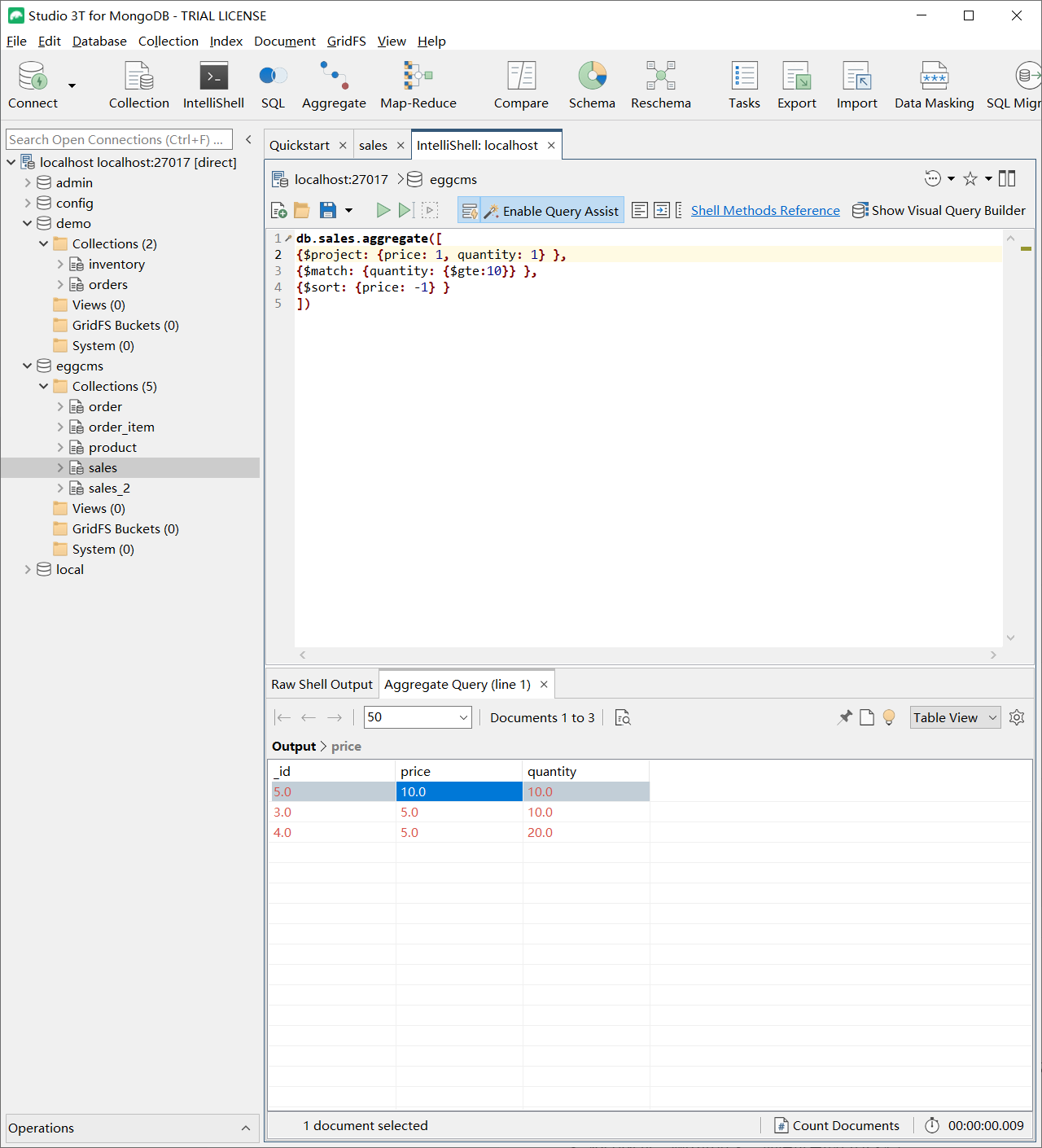Open the Database menu

pyautogui.click(x=99, y=42)
